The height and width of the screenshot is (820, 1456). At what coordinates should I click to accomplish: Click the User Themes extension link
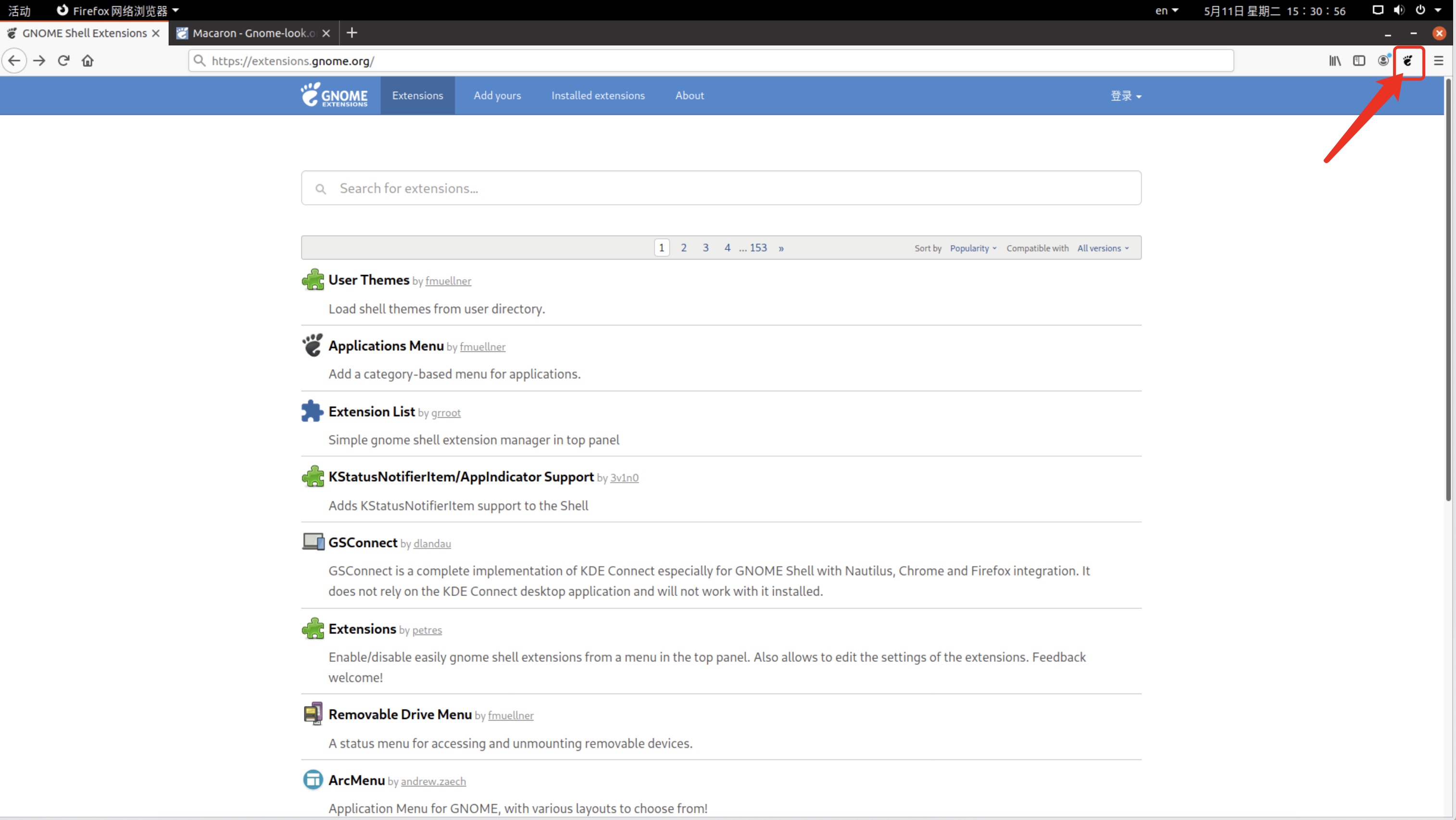point(370,280)
